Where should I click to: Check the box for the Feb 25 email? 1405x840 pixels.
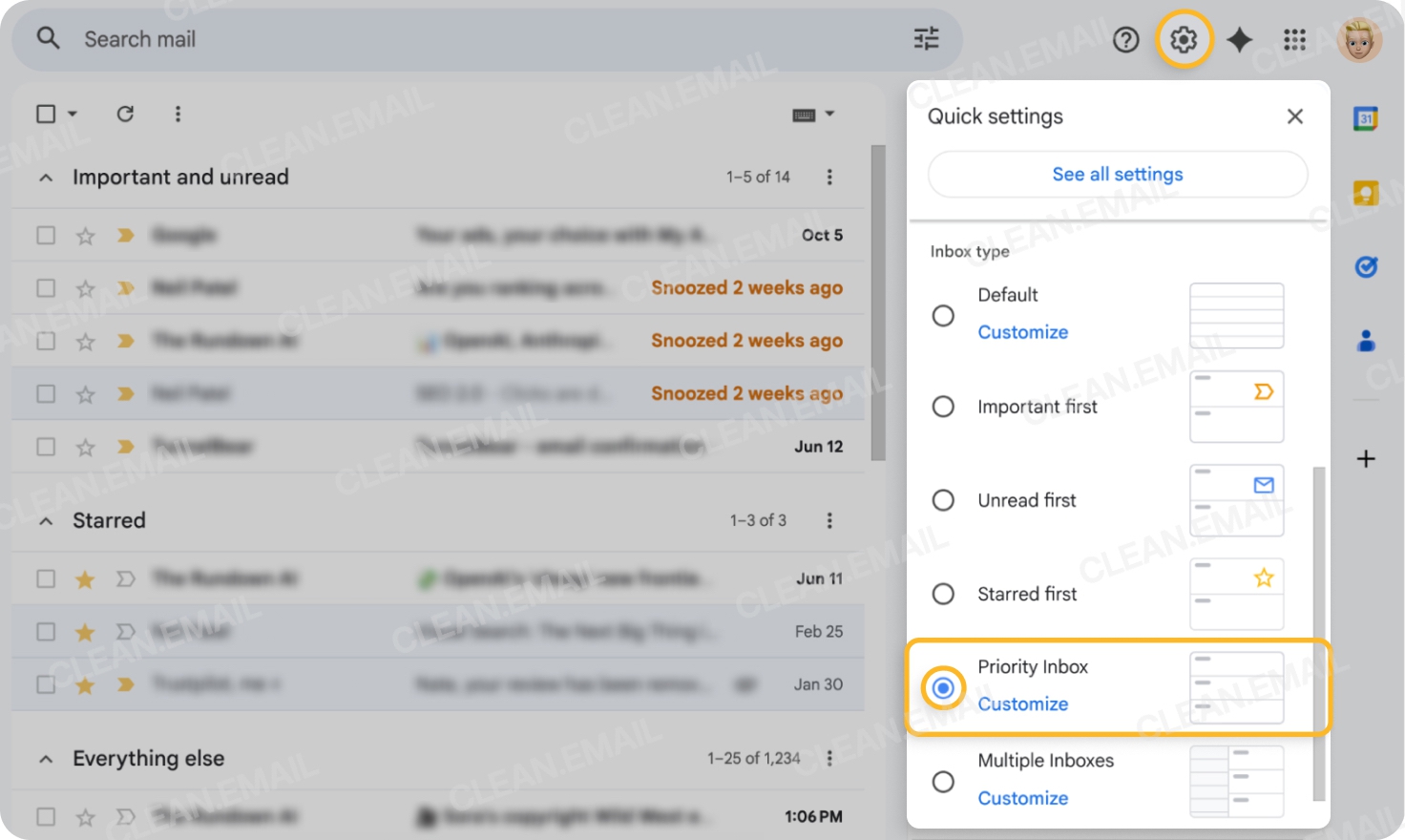46,632
